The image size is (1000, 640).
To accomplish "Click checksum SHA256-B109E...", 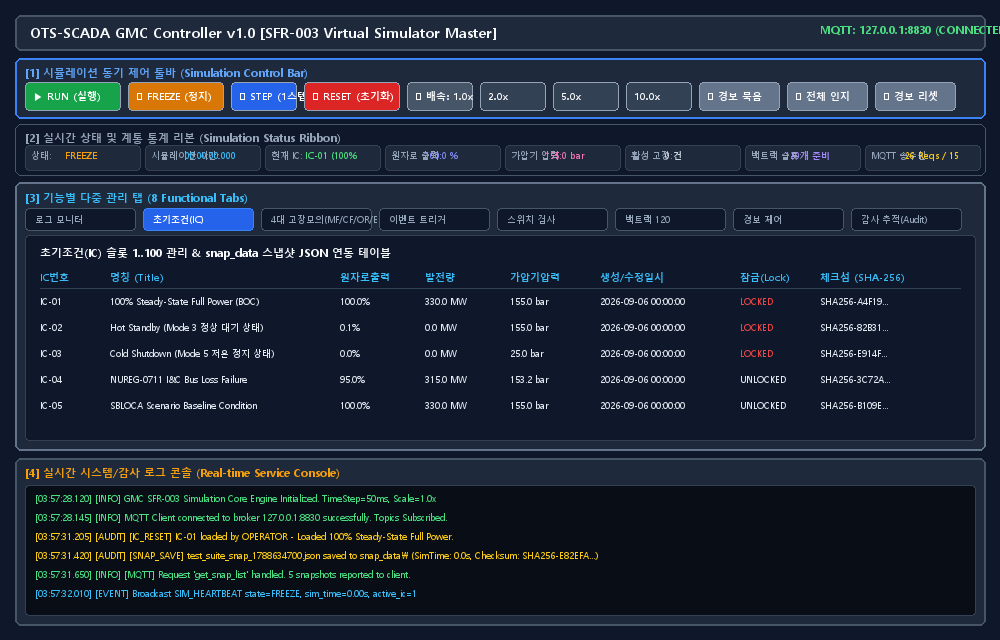I will 854,406.
